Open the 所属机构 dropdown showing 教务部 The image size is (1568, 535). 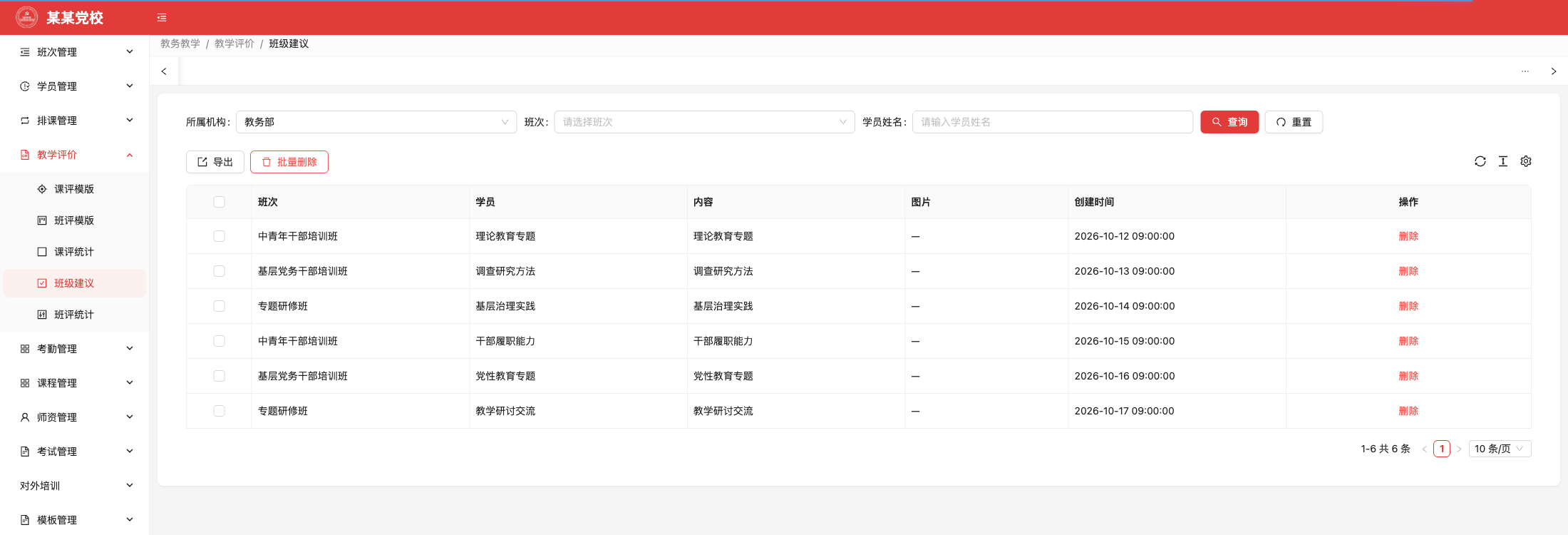click(376, 122)
